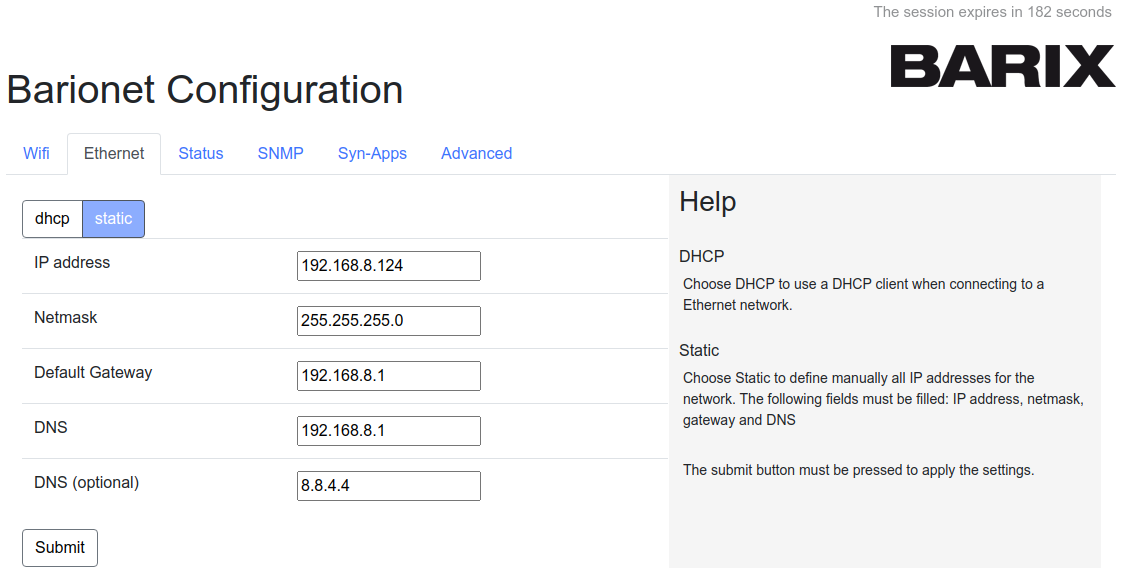This screenshot has height=583, width=1122.
Task: Click the DHCP help section heading
Action: point(700,255)
